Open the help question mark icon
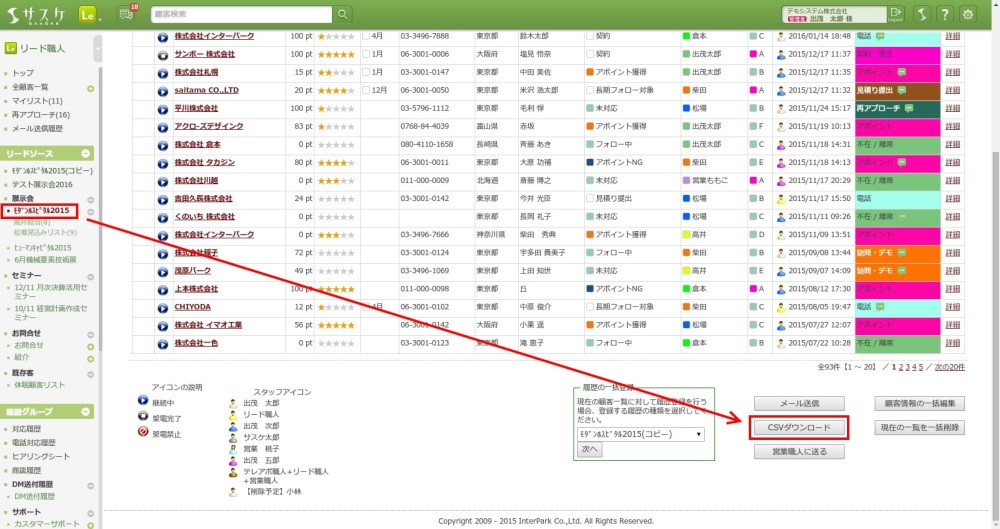1000x529 pixels. (x=943, y=14)
